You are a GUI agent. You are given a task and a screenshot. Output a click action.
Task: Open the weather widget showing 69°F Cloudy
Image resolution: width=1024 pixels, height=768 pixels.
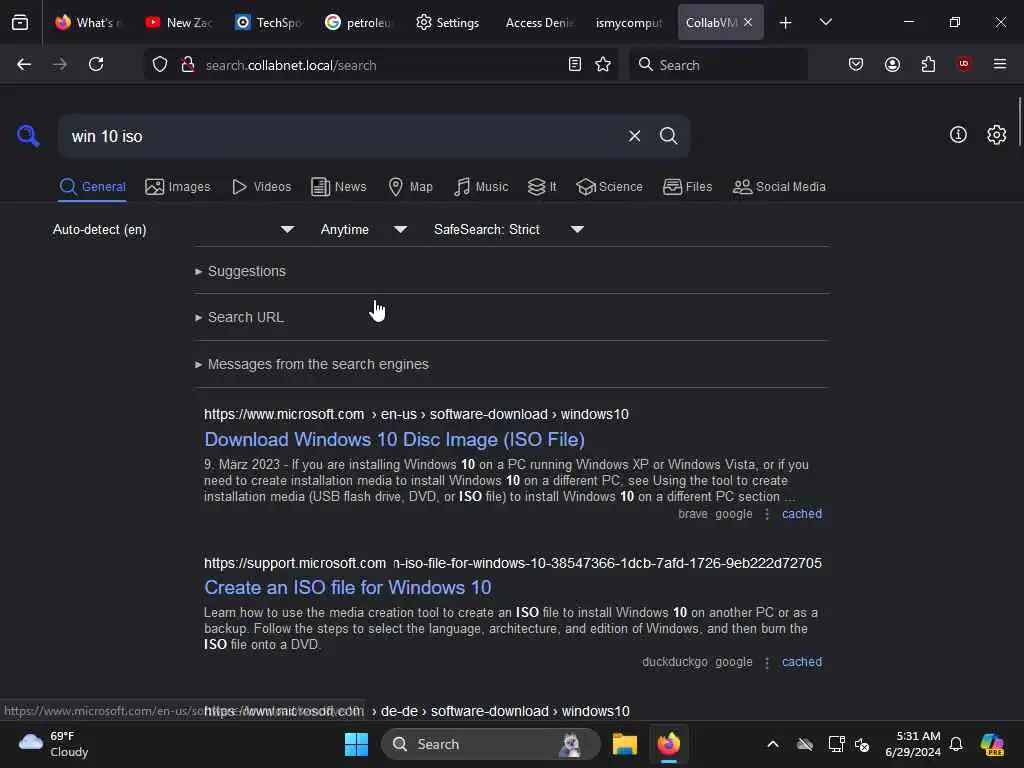coord(54,744)
